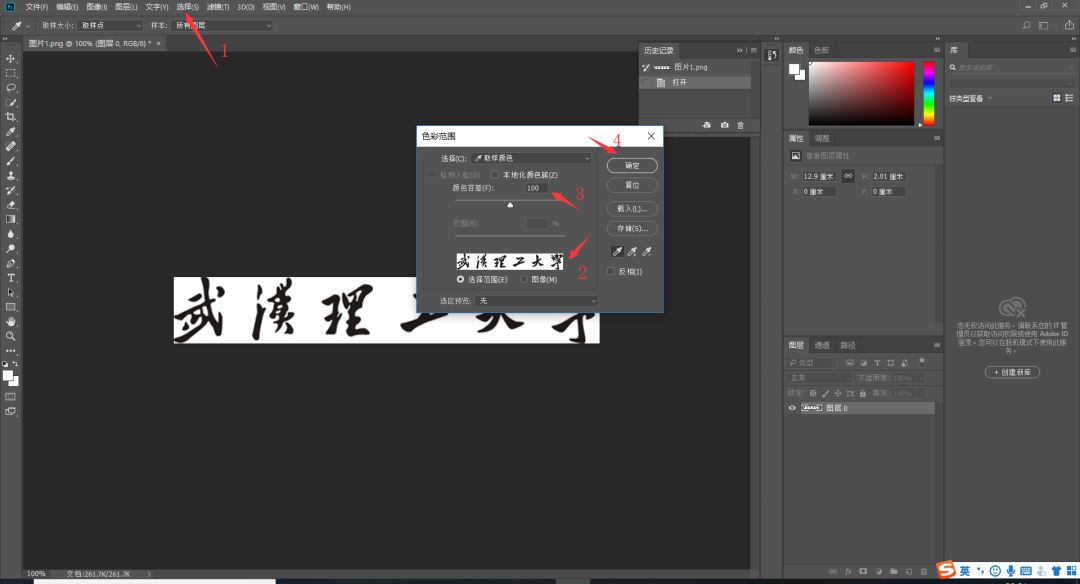Toggle the Quick Mask mode icon
The width and height of the screenshot is (1080, 584).
10,397
